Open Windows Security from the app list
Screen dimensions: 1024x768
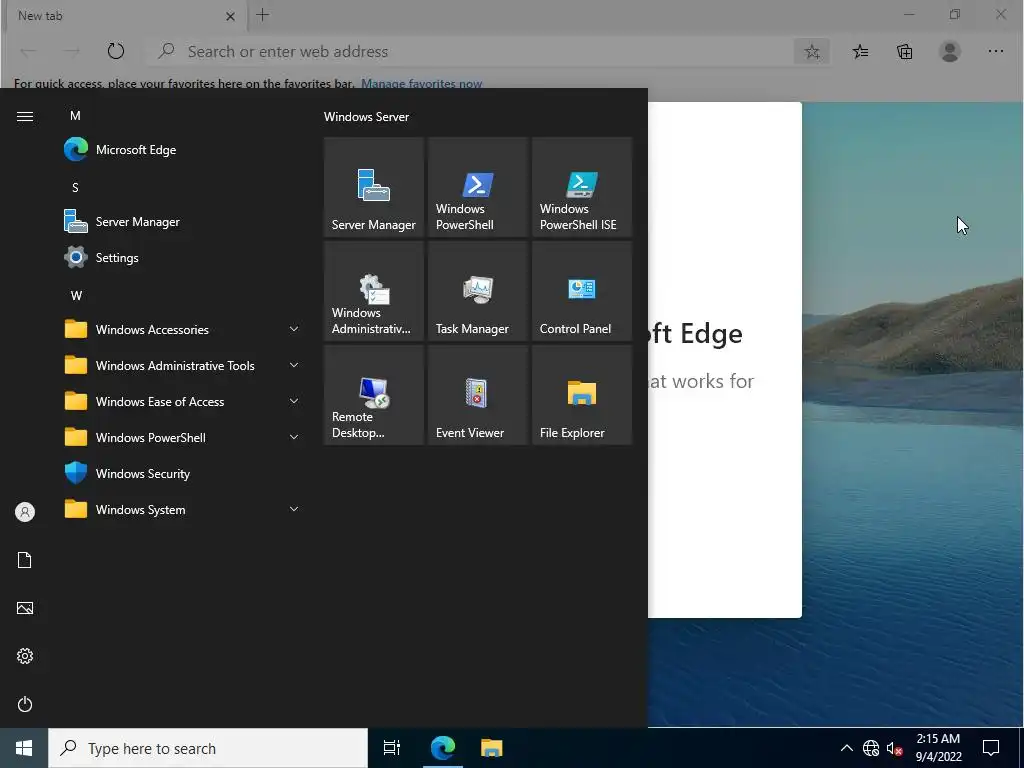point(183,473)
